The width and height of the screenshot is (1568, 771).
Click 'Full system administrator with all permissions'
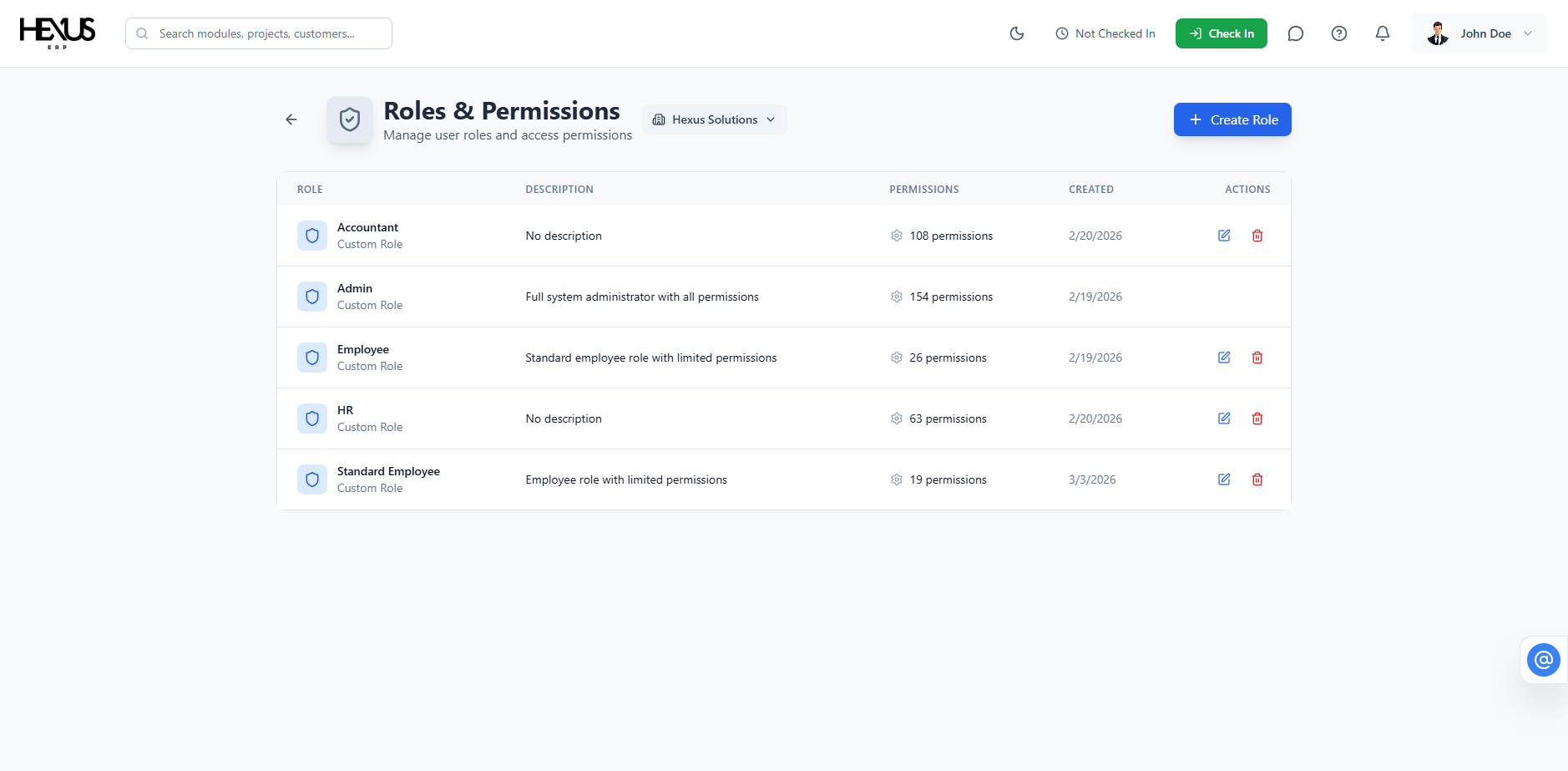click(642, 297)
